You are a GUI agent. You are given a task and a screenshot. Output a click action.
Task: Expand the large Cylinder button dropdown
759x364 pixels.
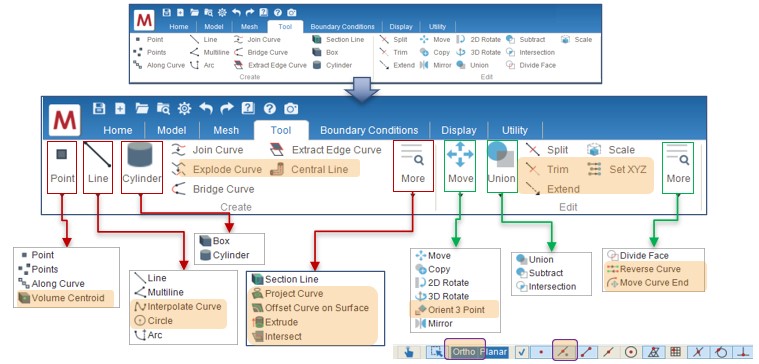pyautogui.click(x=141, y=167)
